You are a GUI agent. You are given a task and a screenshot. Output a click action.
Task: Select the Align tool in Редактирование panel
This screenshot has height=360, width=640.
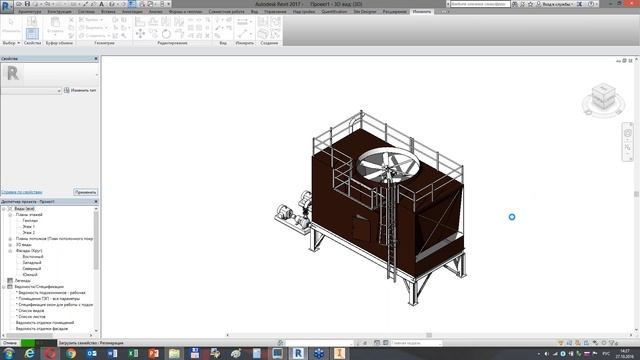coord(140,21)
